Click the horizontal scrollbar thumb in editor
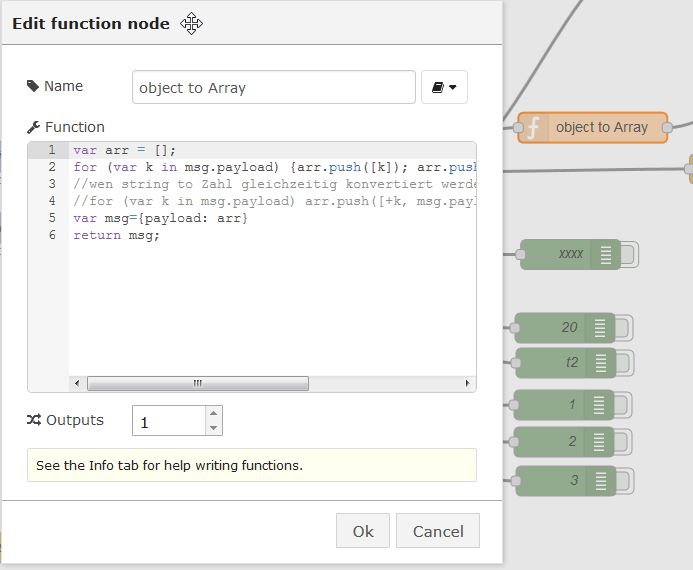Screen dimensions: 693x570 pyautogui.click(x=198, y=383)
